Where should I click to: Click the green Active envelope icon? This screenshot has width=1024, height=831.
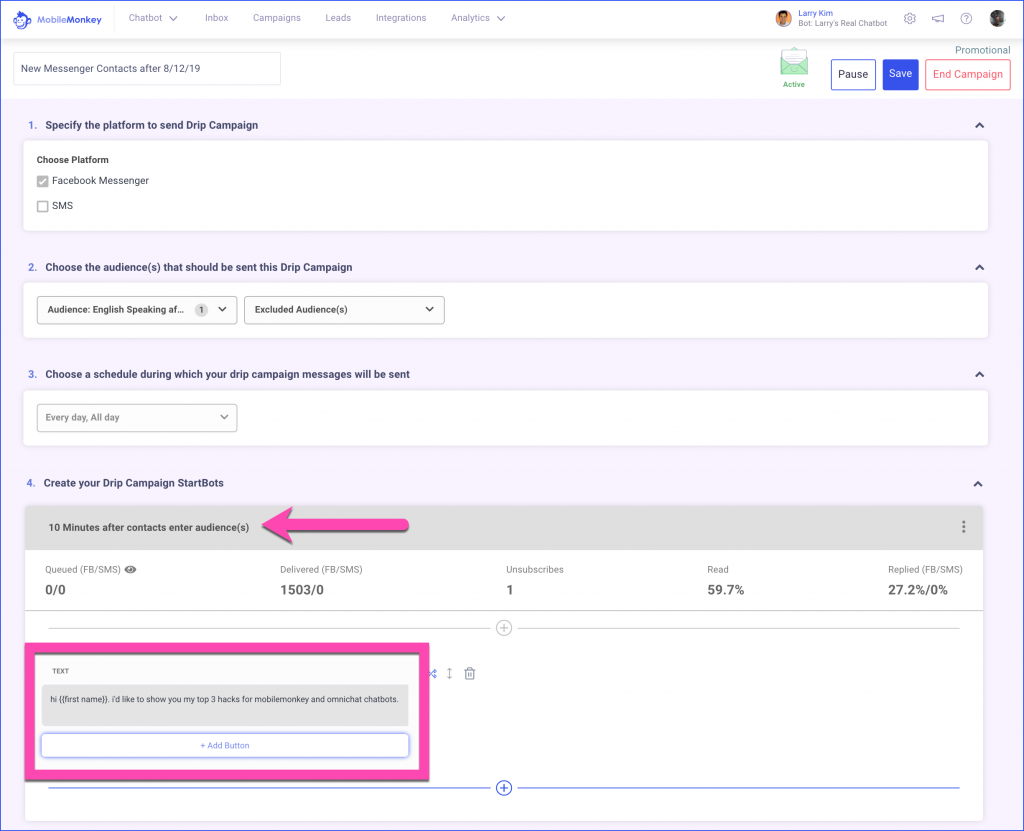(794, 62)
